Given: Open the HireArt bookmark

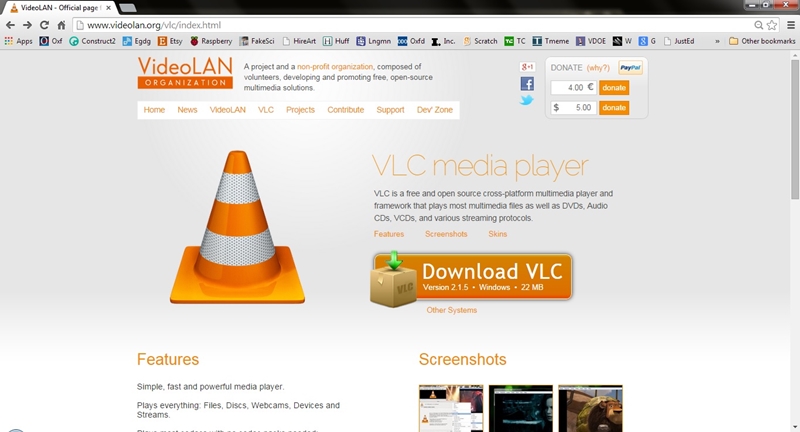Looking at the screenshot, I should [299, 41].
